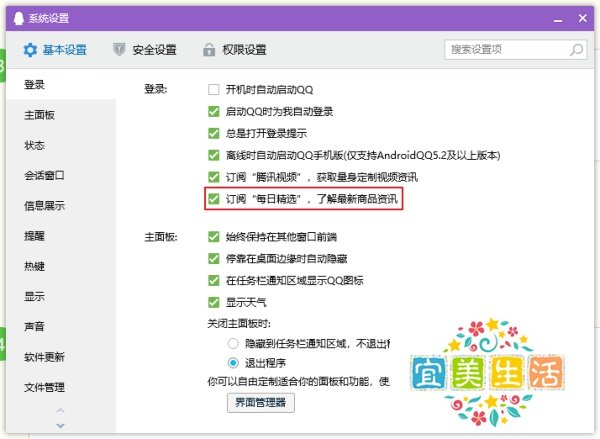Select 退出程序 radio option
The height and width of the screenshot is (439, 600).
tap(233, 362)
